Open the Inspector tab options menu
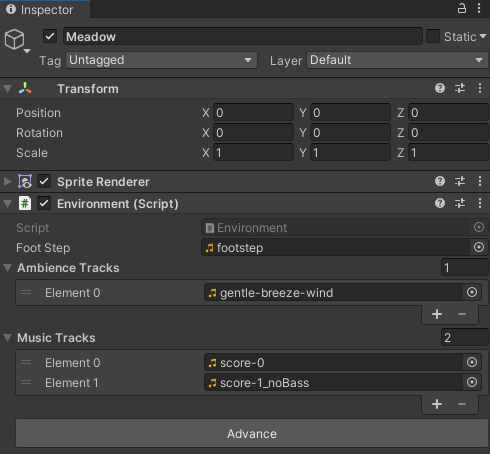Screen dimensions: 490x454 tap(479, 8)
